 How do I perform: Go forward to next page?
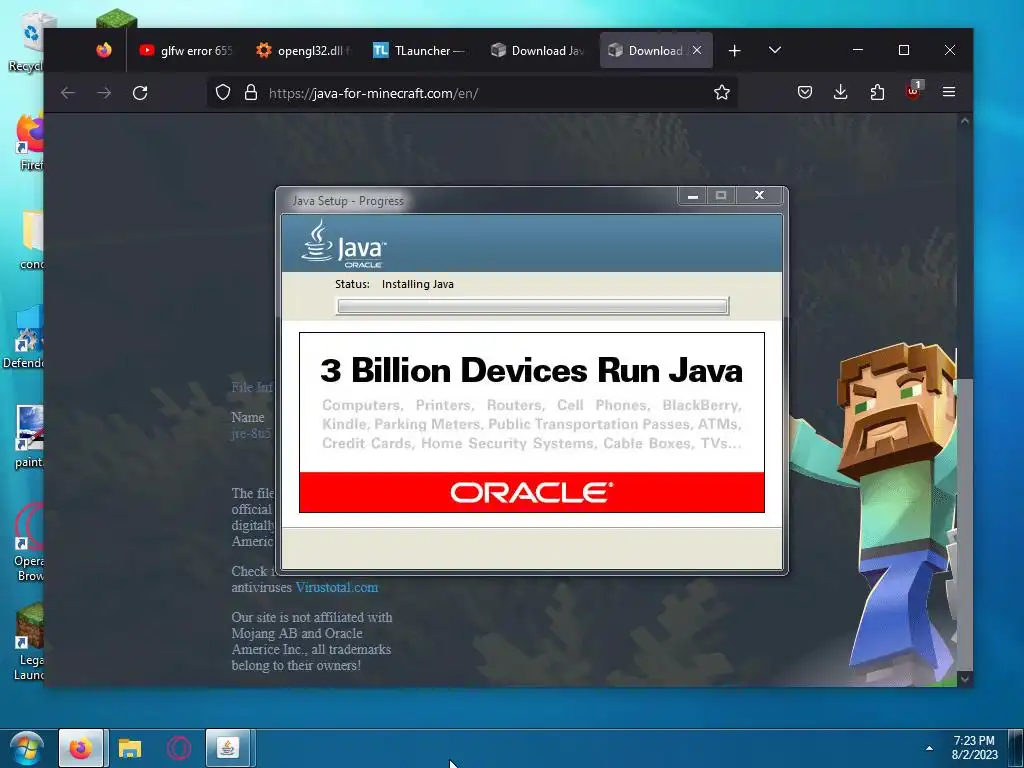point(104,93)
